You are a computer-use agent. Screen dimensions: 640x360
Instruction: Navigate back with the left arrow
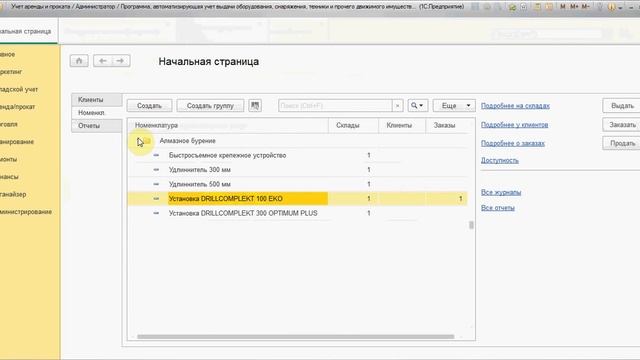[x=102, y=61]
